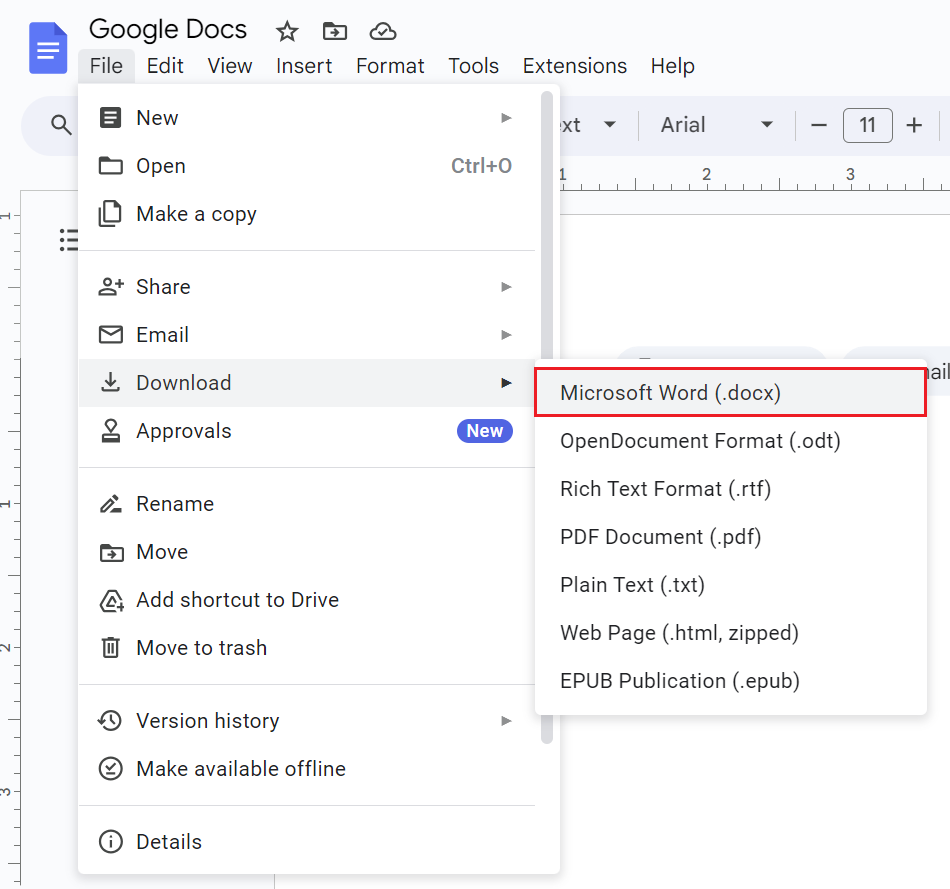Screen dimensions: 950x889
Task: Show the document outline icon
Action: tap(69, 239)
